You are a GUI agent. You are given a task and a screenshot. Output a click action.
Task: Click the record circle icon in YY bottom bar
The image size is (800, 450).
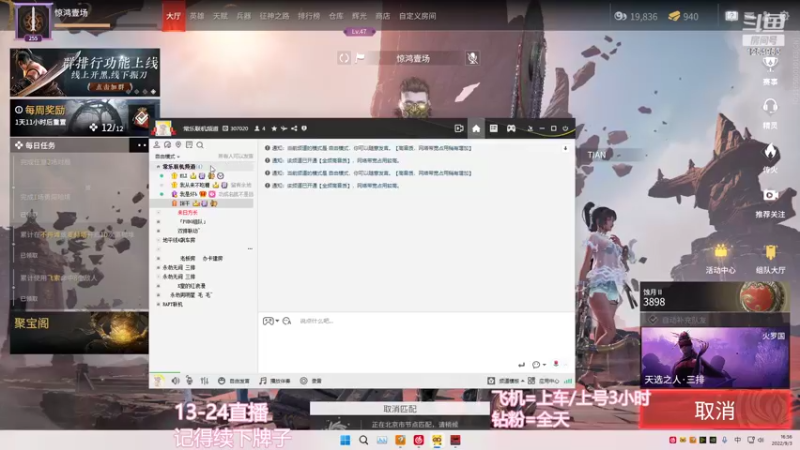pyautogui.click(x=304, y=381)
